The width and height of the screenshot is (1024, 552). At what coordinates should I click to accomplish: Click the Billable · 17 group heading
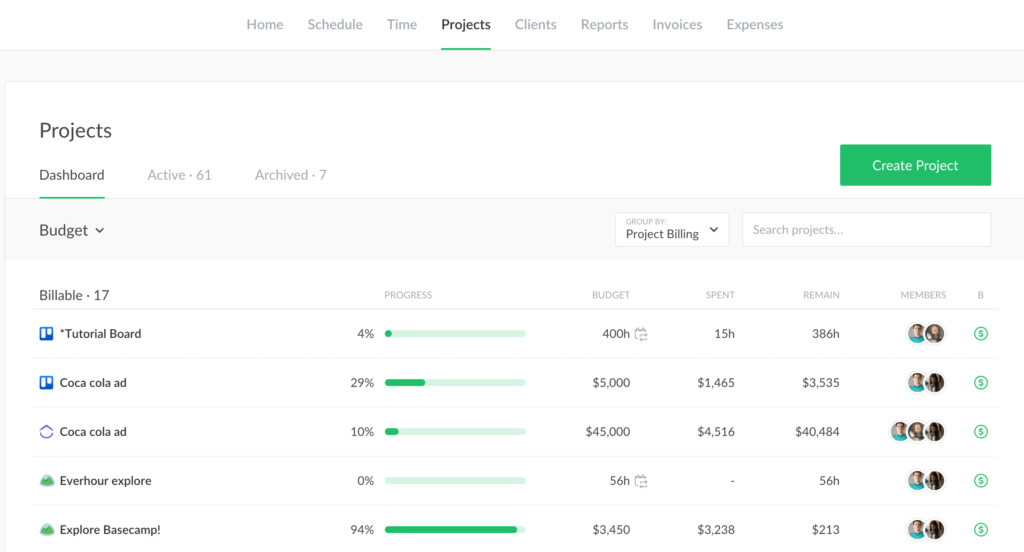click(x=74, y=295)
